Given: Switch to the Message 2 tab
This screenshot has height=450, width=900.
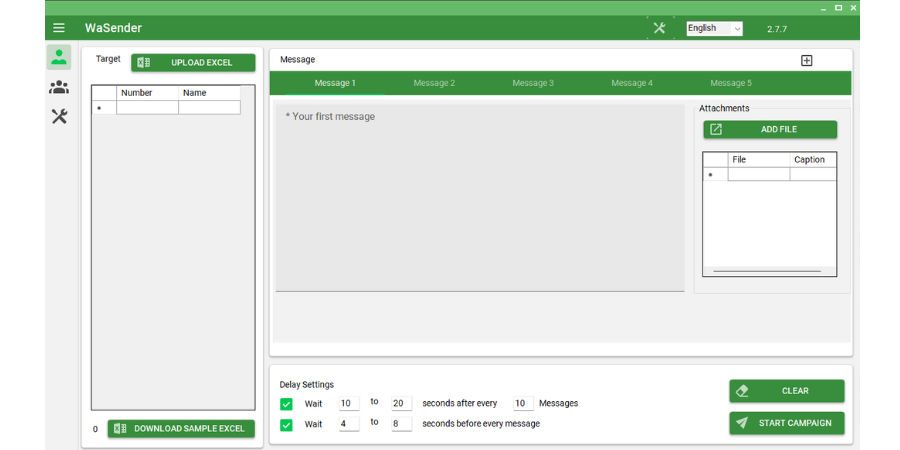Looking at the screenshot, I should click(434, 83).
